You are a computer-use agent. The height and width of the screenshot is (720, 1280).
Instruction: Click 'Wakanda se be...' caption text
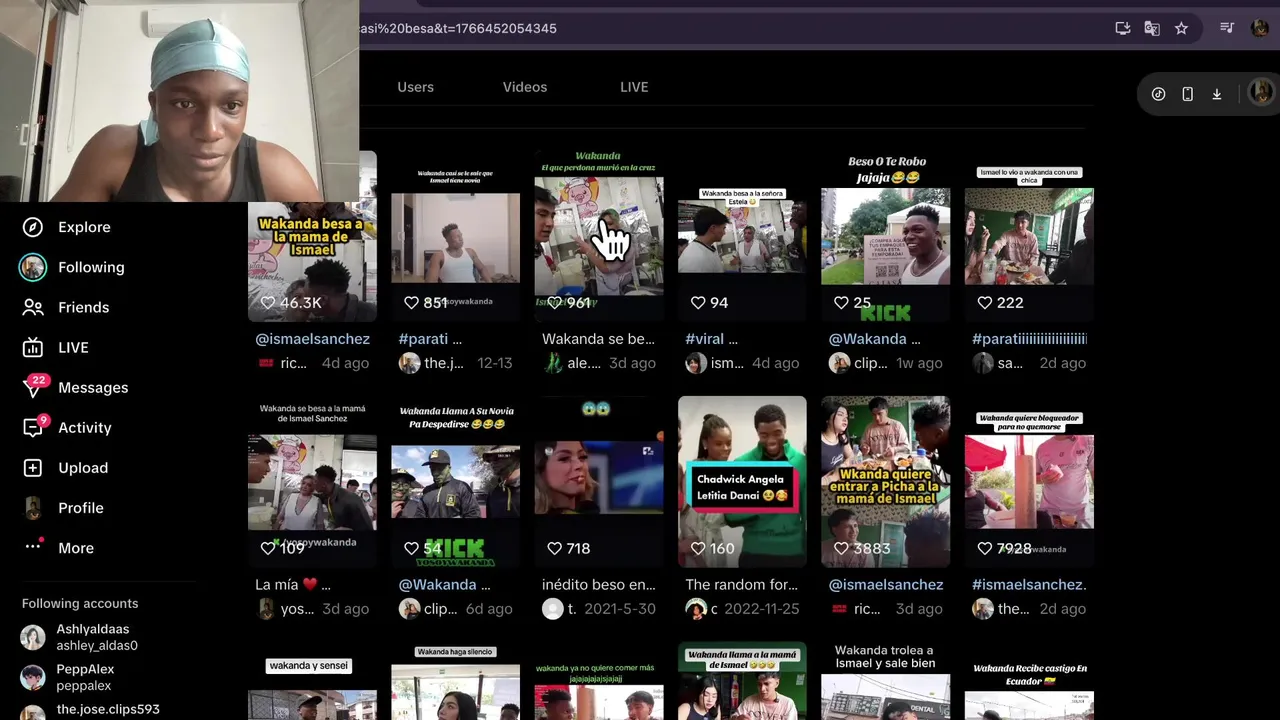598,339
